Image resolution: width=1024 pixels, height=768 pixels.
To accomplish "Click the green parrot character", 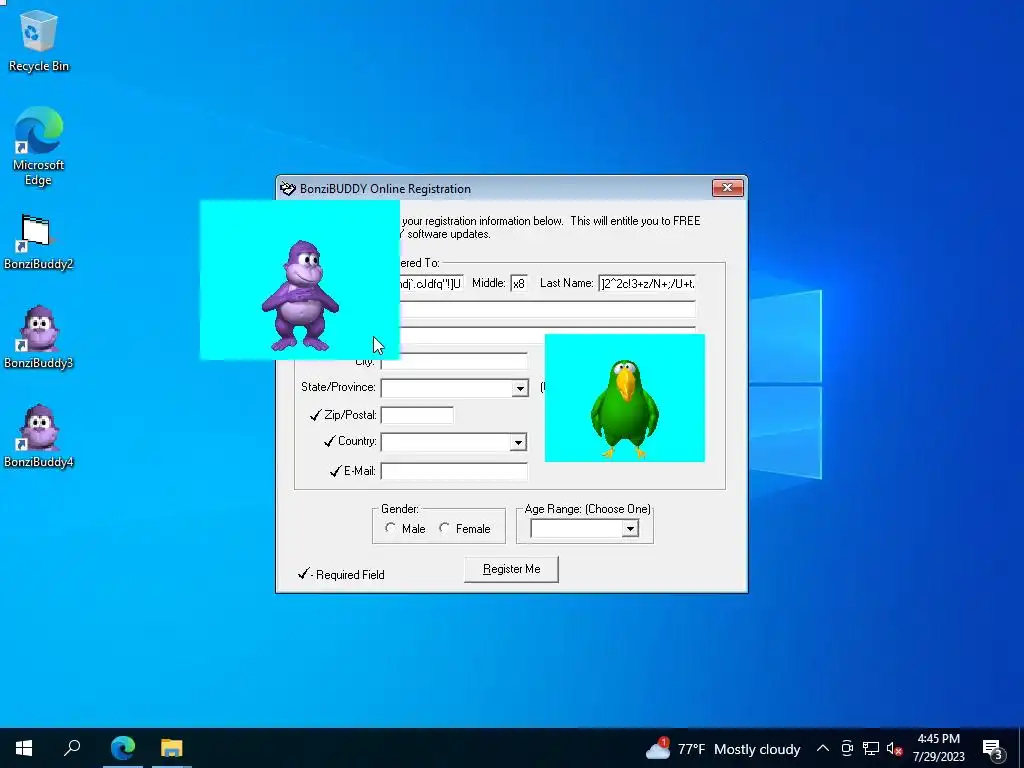I will [624, 408].
